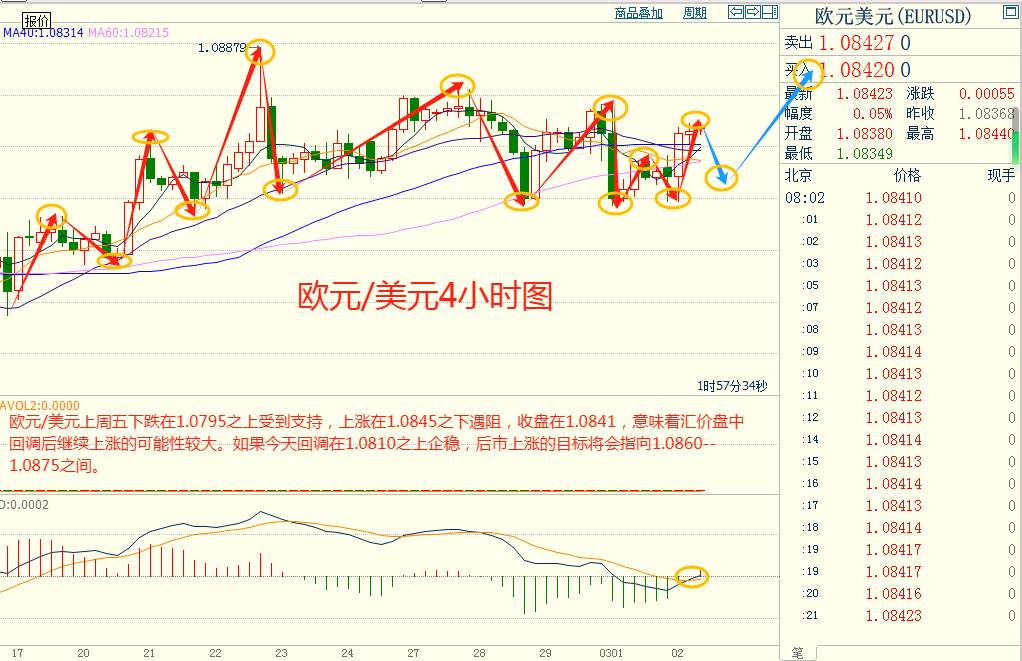This screenshot has width=1022, height=661.
Task: Select the 笔 tick tab at bottom
Action: click(798, 653)
